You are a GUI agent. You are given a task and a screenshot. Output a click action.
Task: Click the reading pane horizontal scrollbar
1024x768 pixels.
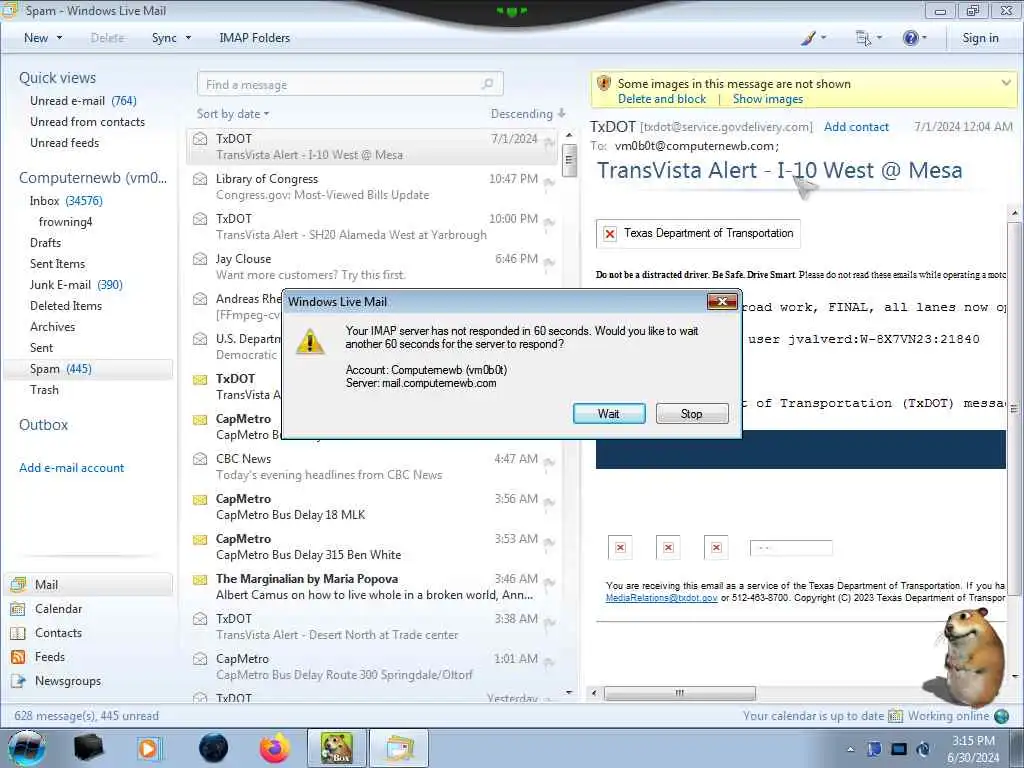click(x=680, y=692)
